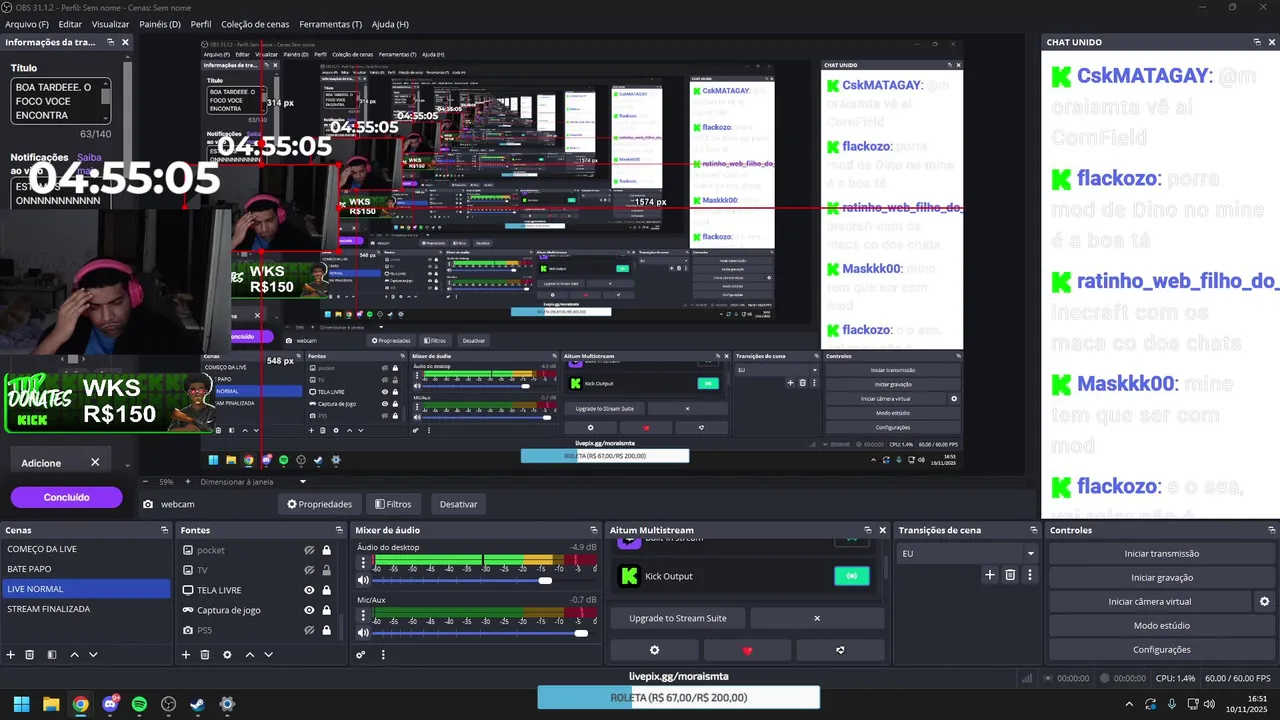
Task: Show the PS5 source with eye icon
Action: click(310, 630)
